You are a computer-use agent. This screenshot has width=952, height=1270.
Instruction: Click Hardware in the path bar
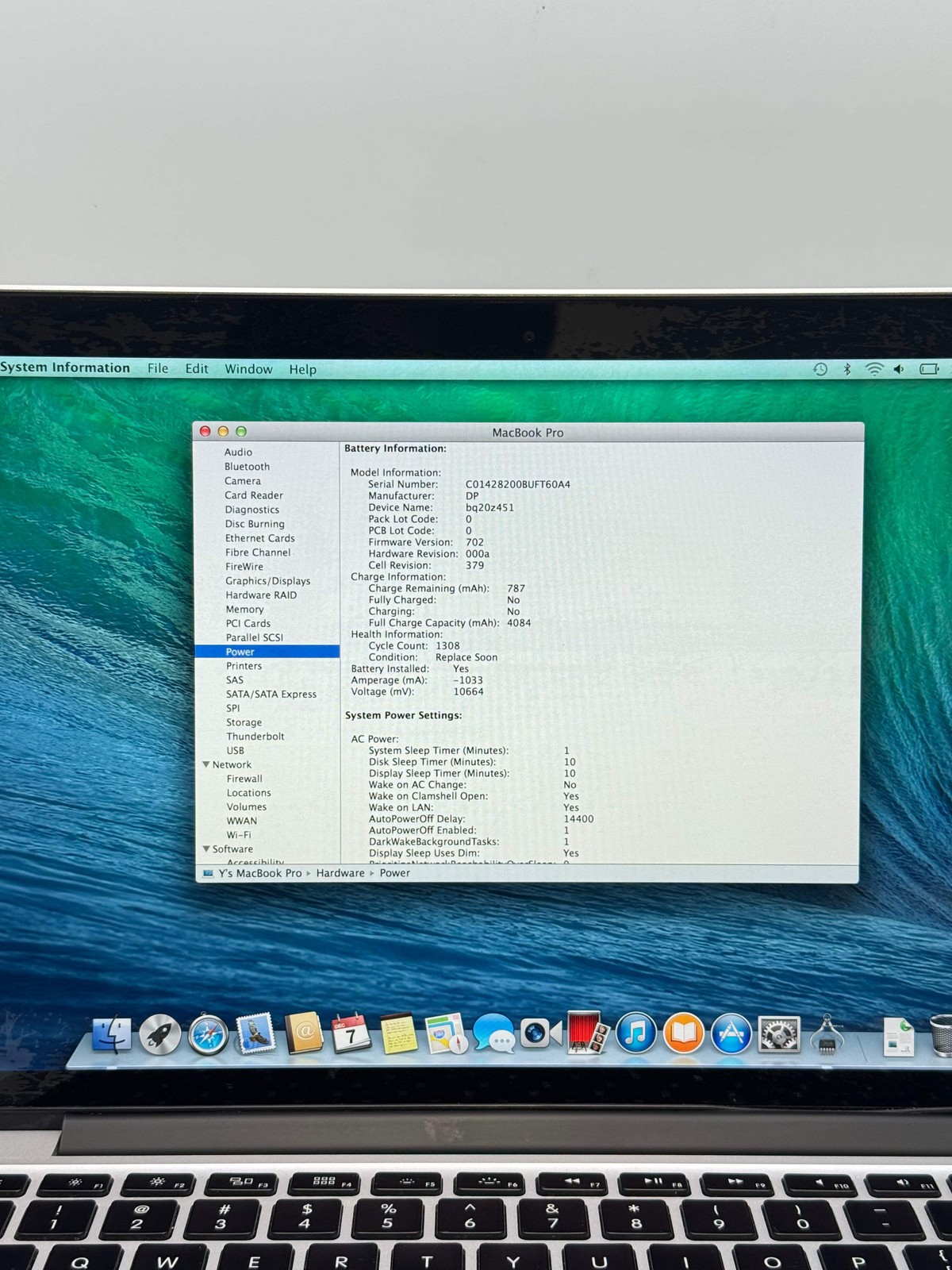click(x=340, y=873)
